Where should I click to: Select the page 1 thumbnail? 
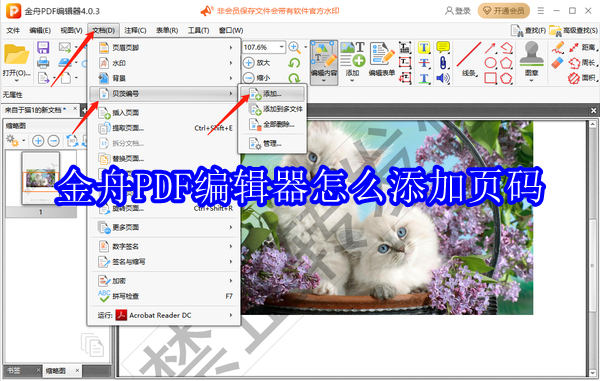41,178
